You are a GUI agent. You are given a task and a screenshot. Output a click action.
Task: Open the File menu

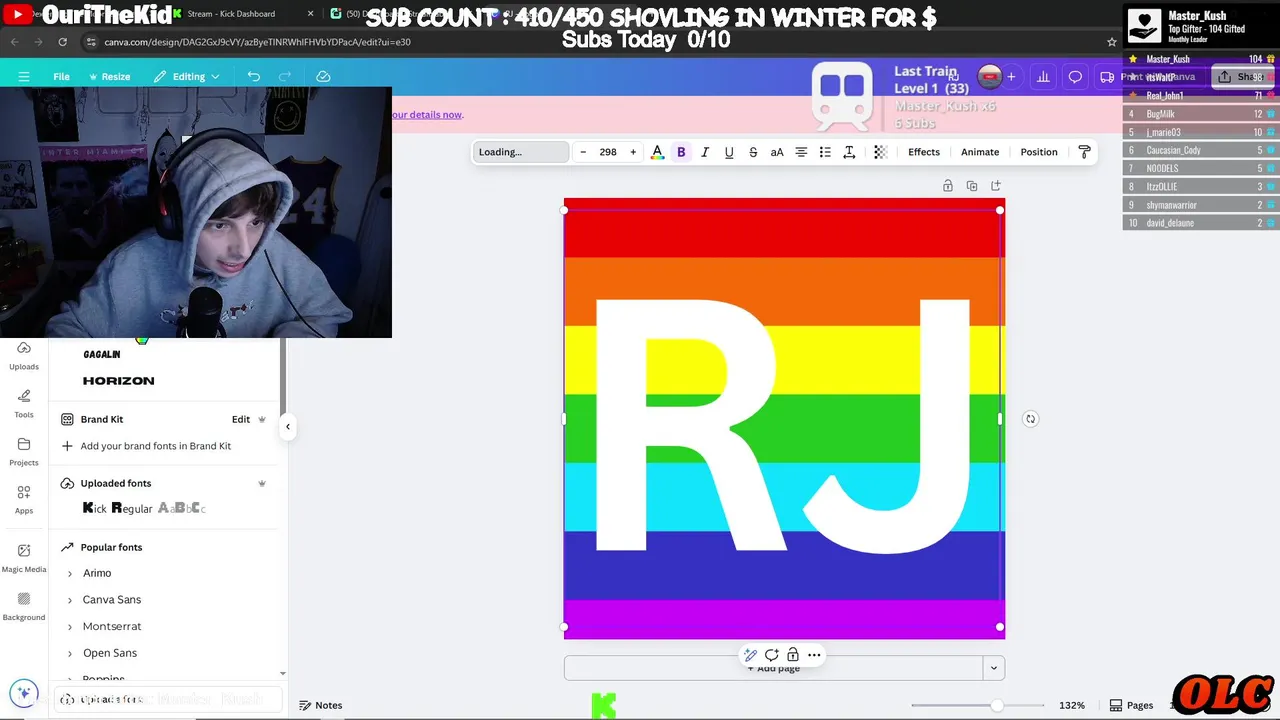[x=61, y=76]
